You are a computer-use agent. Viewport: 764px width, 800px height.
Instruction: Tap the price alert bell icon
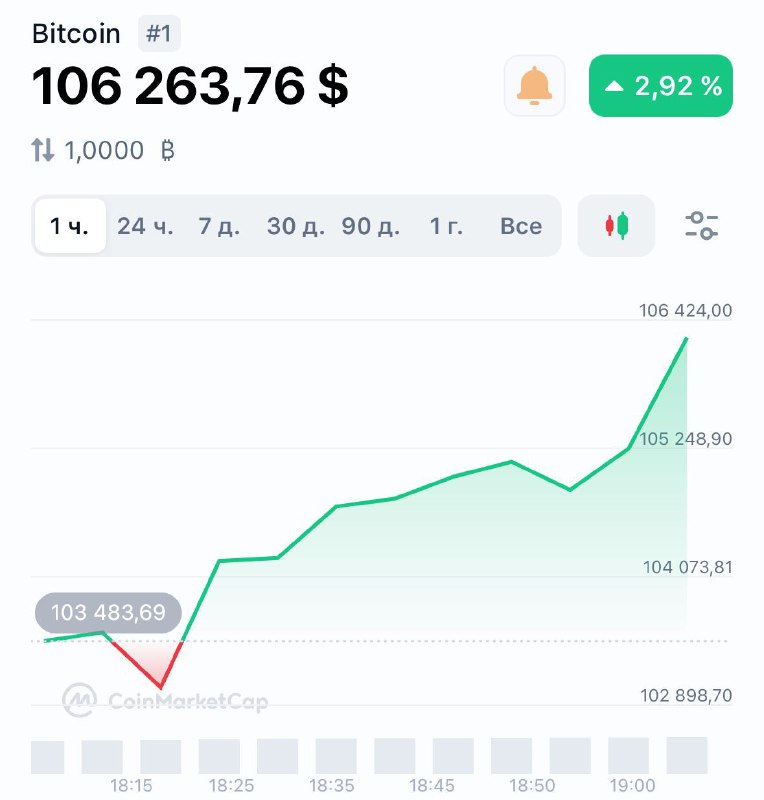click(535, 86)
